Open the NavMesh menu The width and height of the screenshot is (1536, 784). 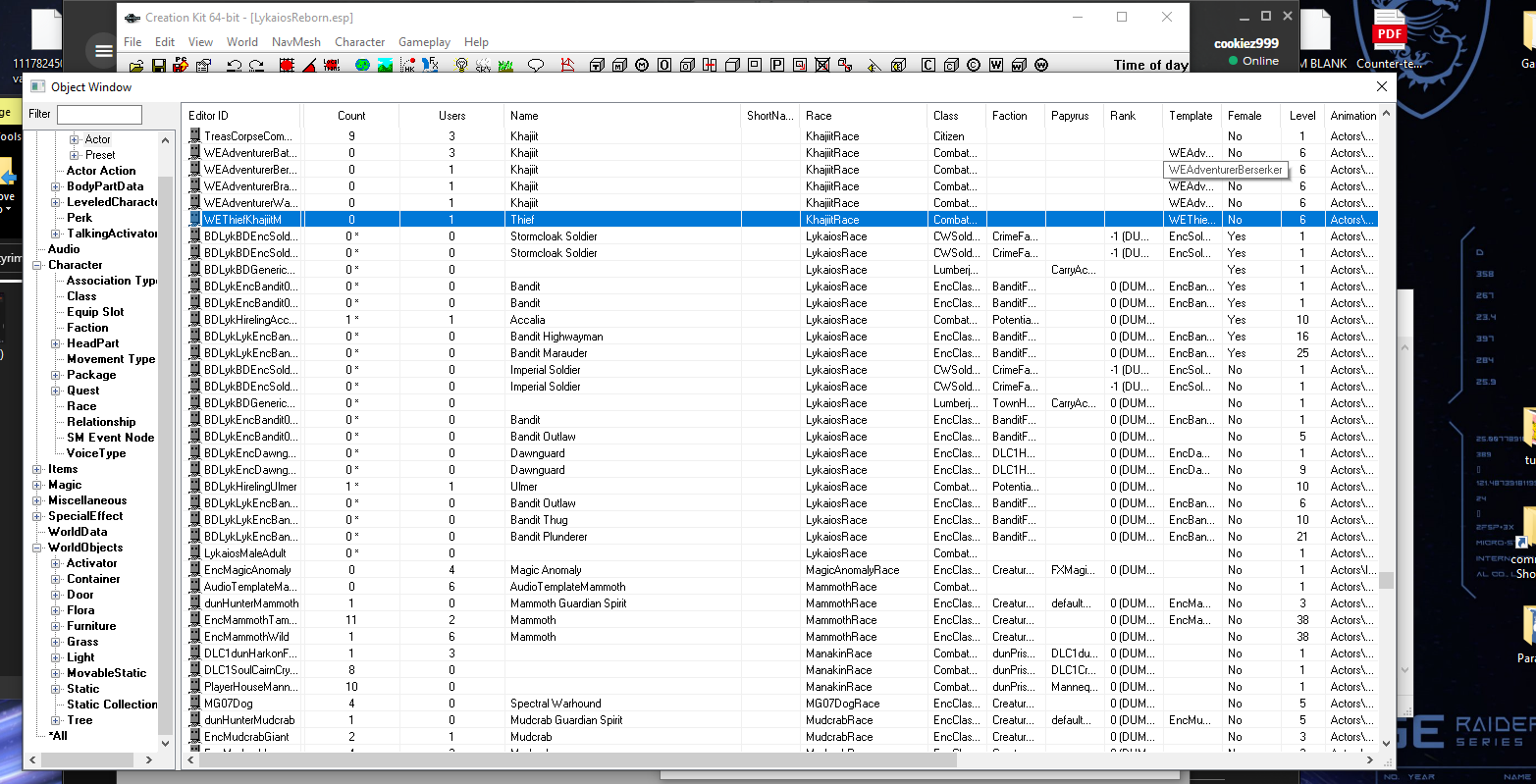pyautogui.click(x=296, y=42)
